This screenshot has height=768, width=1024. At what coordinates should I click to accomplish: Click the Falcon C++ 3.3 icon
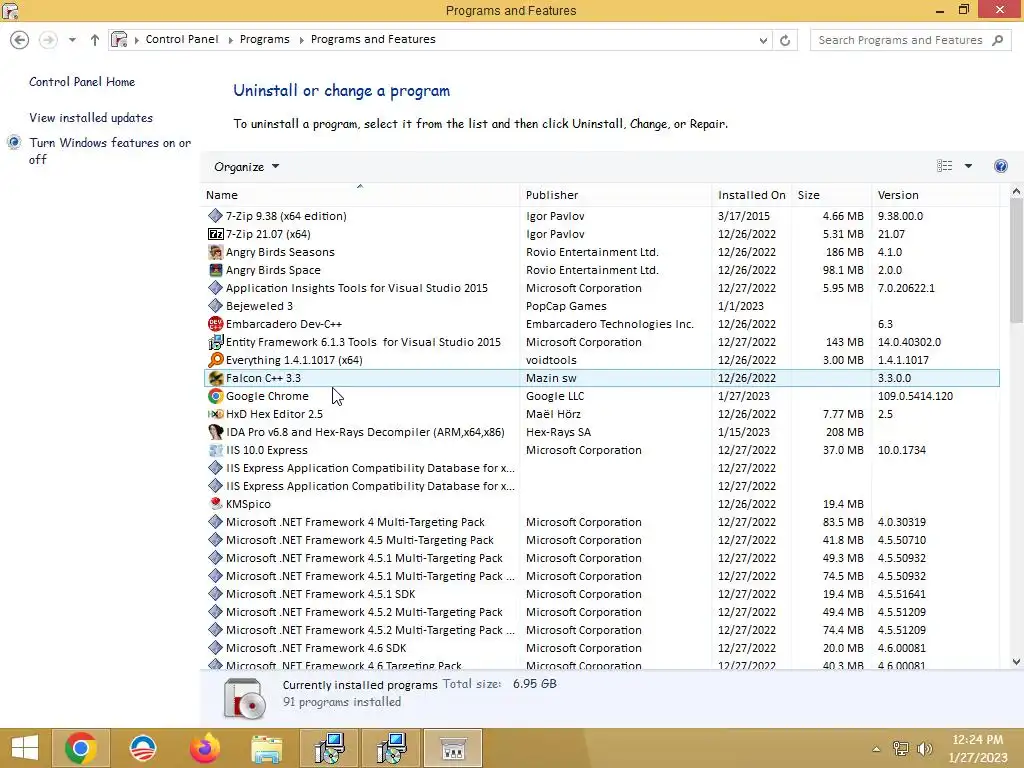[216, 378]
